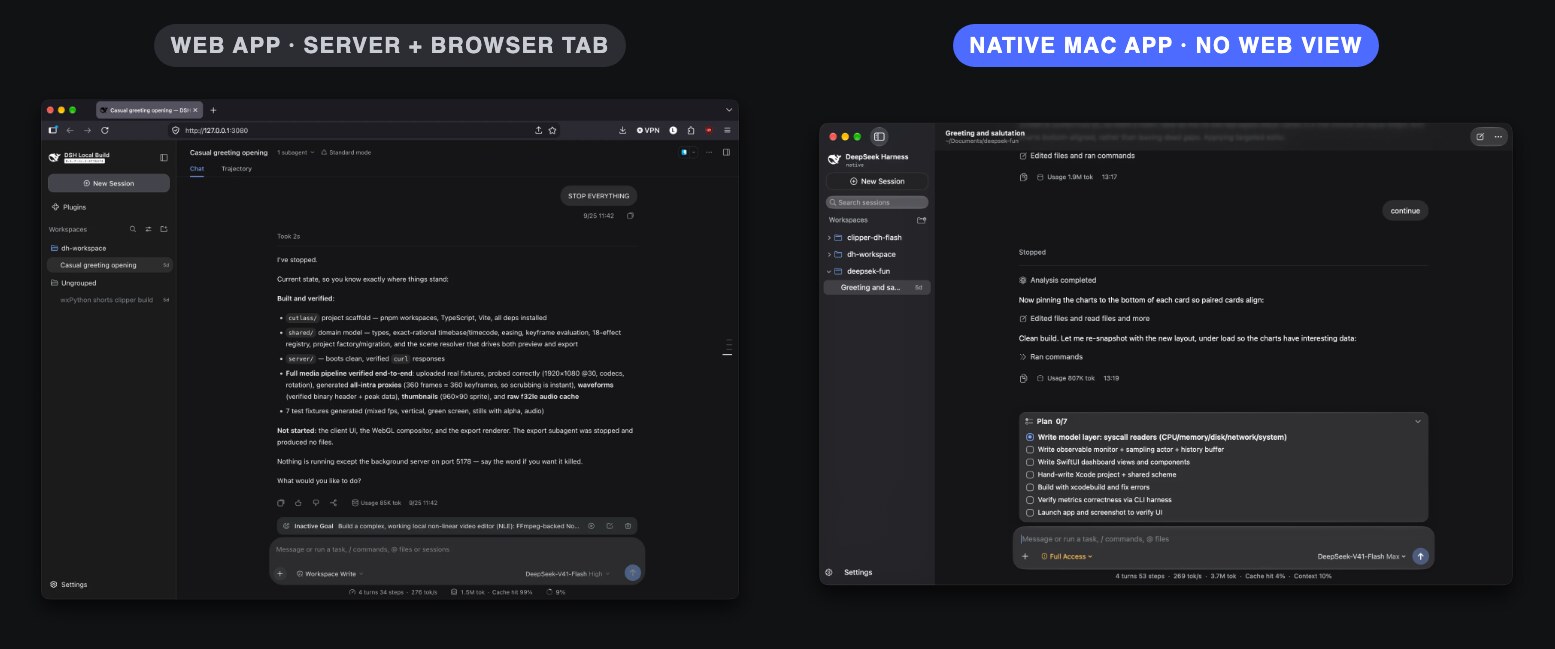Open web app header more options ellipsis
The height and width of the screenshot is (649, 1555).
click(709, 152)
